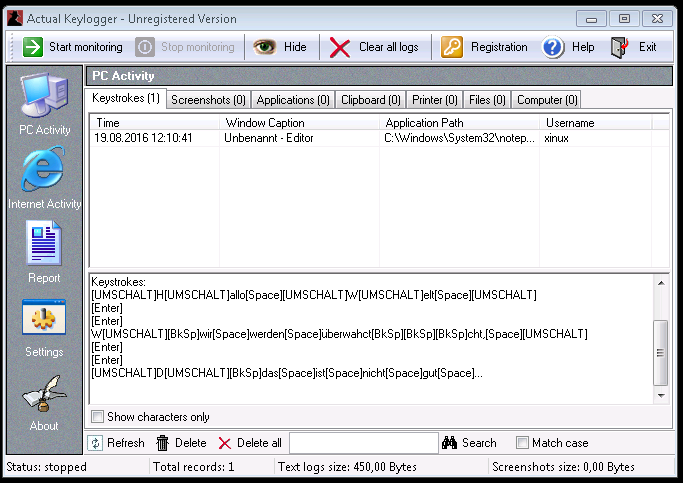Click the door Exit icon
Viewport: 683px width, 483px height.
tap(619, 47)
